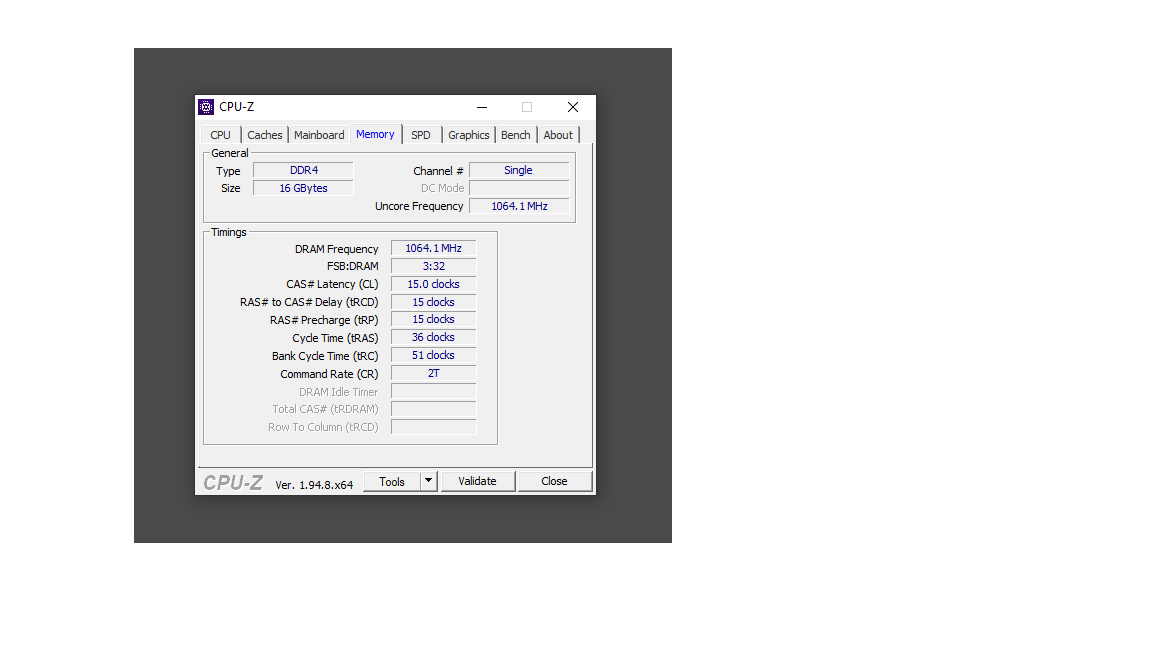Click the Close button at bottom
Viewport: 1152px width, 648px height.
coord(554,481)
